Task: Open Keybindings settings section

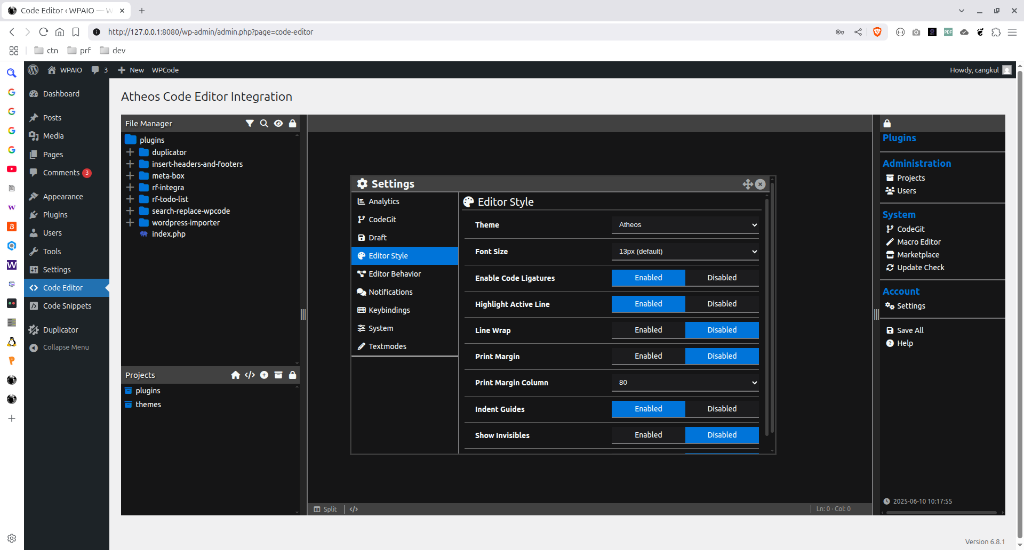Action: (405, 310)
